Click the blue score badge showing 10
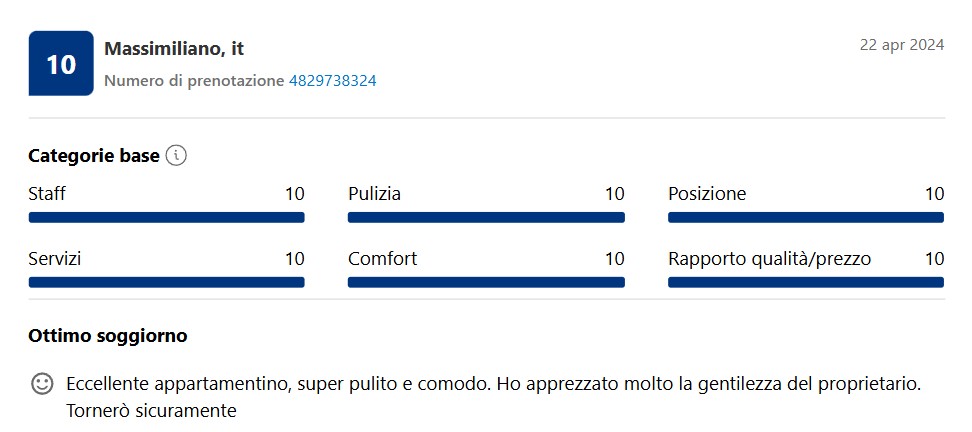Viewport: 972px width, 432px height. (x=61, y=63)
